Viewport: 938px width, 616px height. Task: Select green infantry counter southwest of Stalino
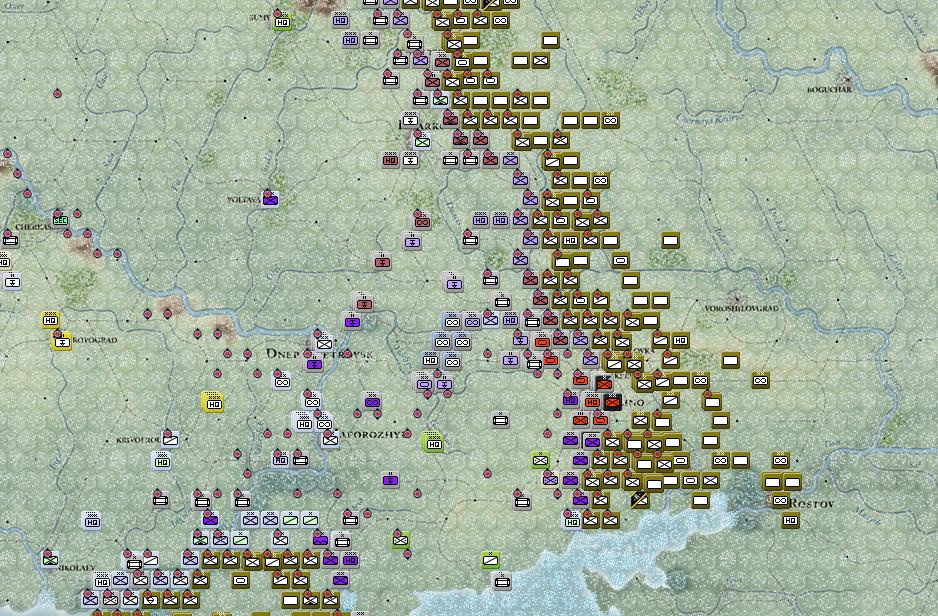click(x=541, y=460)
